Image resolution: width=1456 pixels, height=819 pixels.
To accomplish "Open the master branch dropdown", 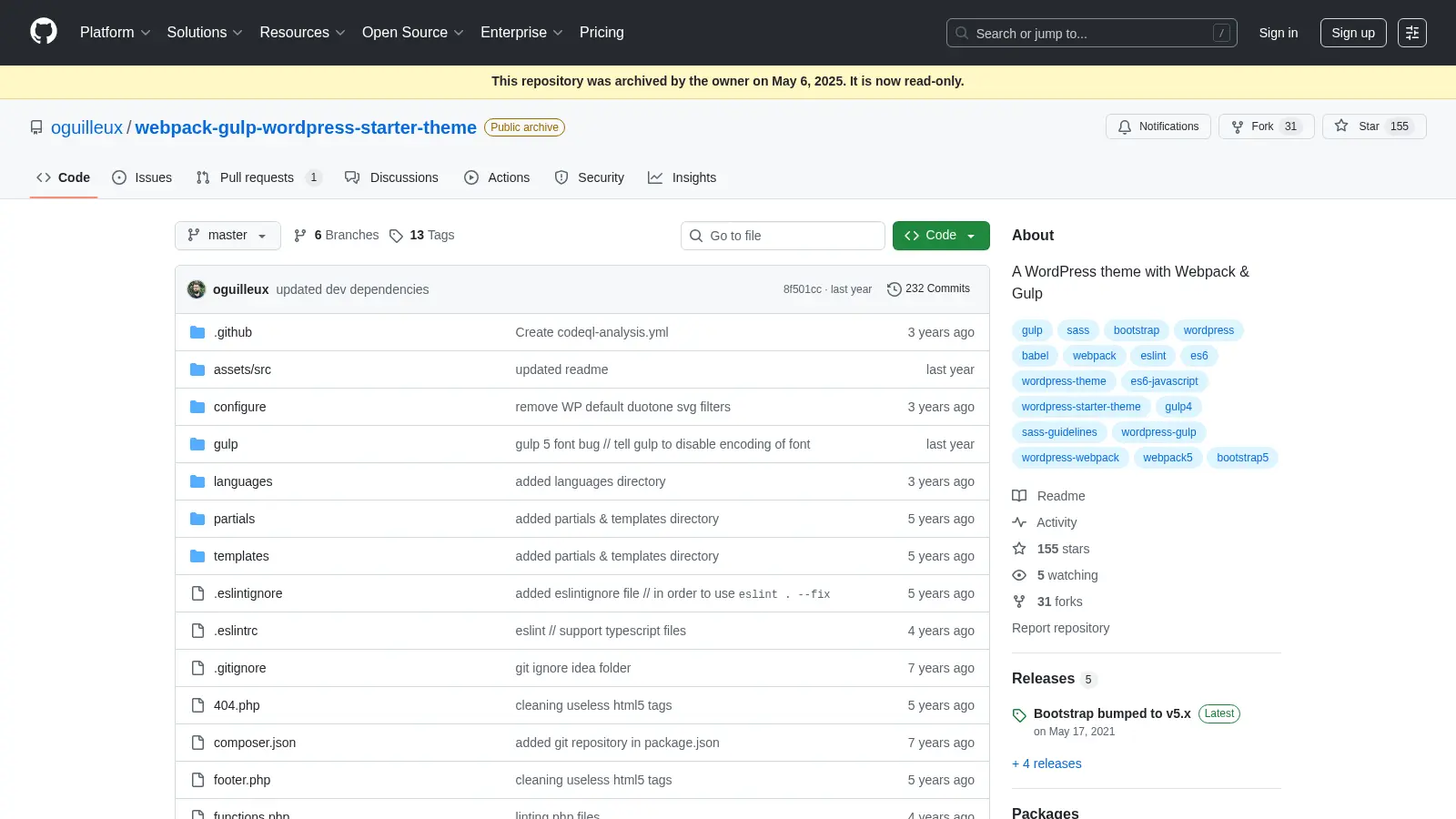I will click(227, 236).
